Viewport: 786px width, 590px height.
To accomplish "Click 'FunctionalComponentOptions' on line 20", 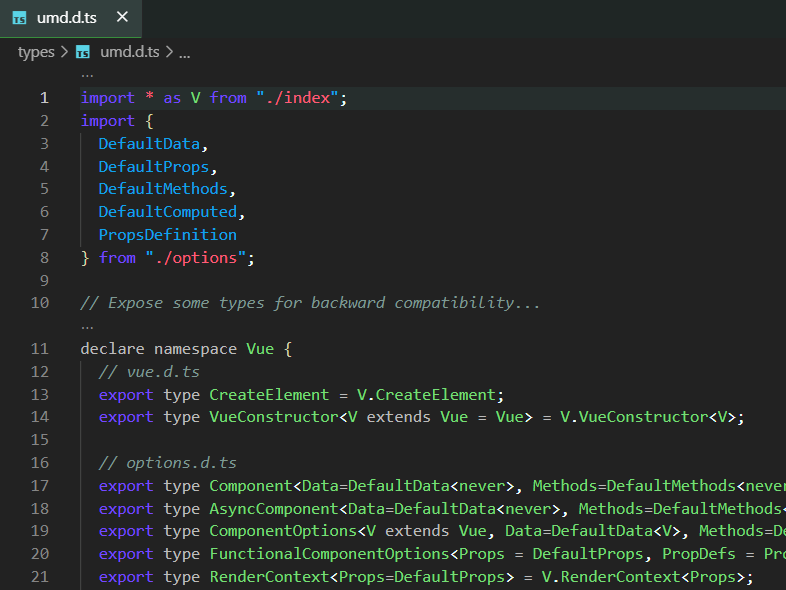I will pyautogui.click(x=329, y=554).
